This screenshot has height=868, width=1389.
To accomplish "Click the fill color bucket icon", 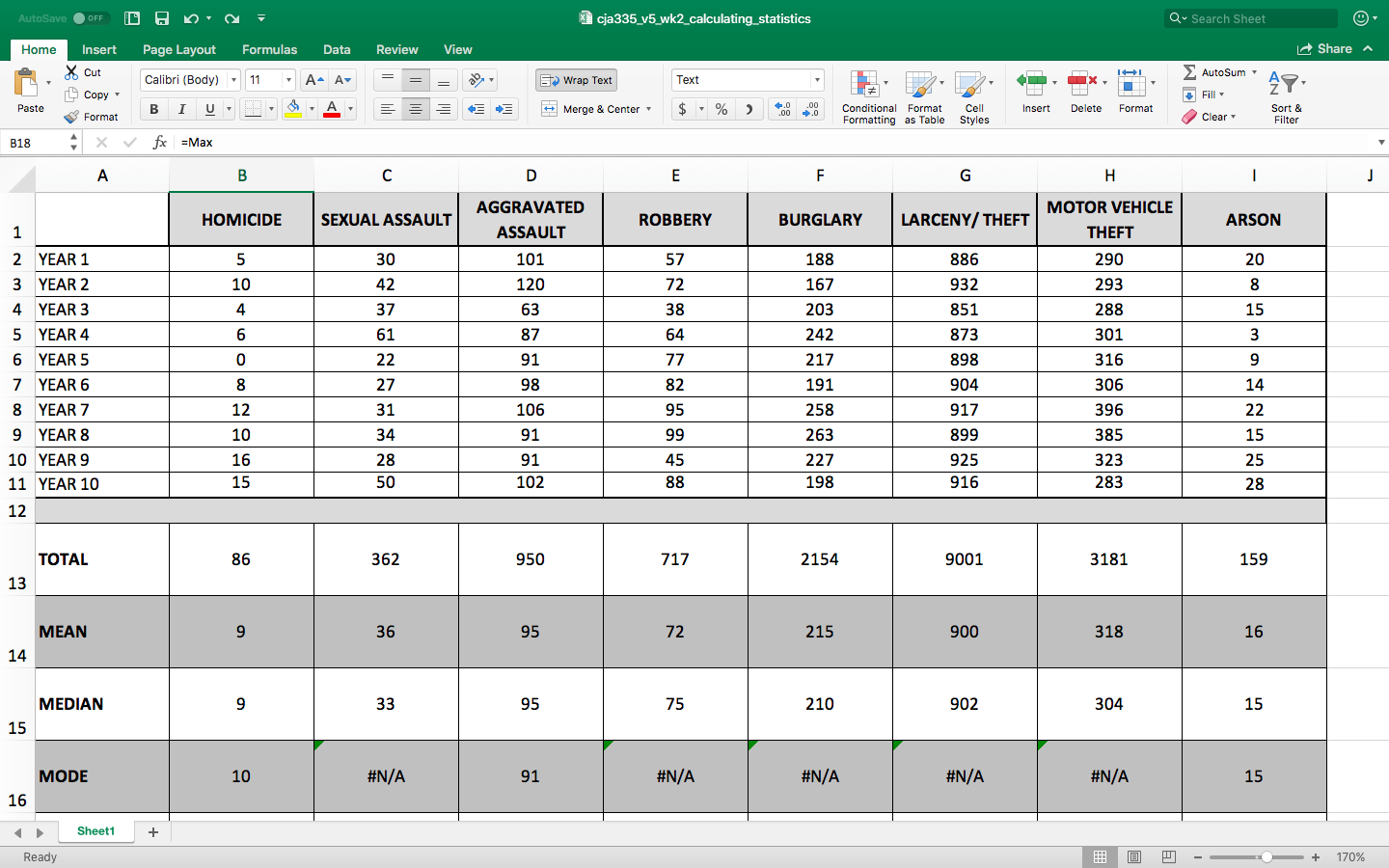I will pyautogui.click(x=293, y=109).
